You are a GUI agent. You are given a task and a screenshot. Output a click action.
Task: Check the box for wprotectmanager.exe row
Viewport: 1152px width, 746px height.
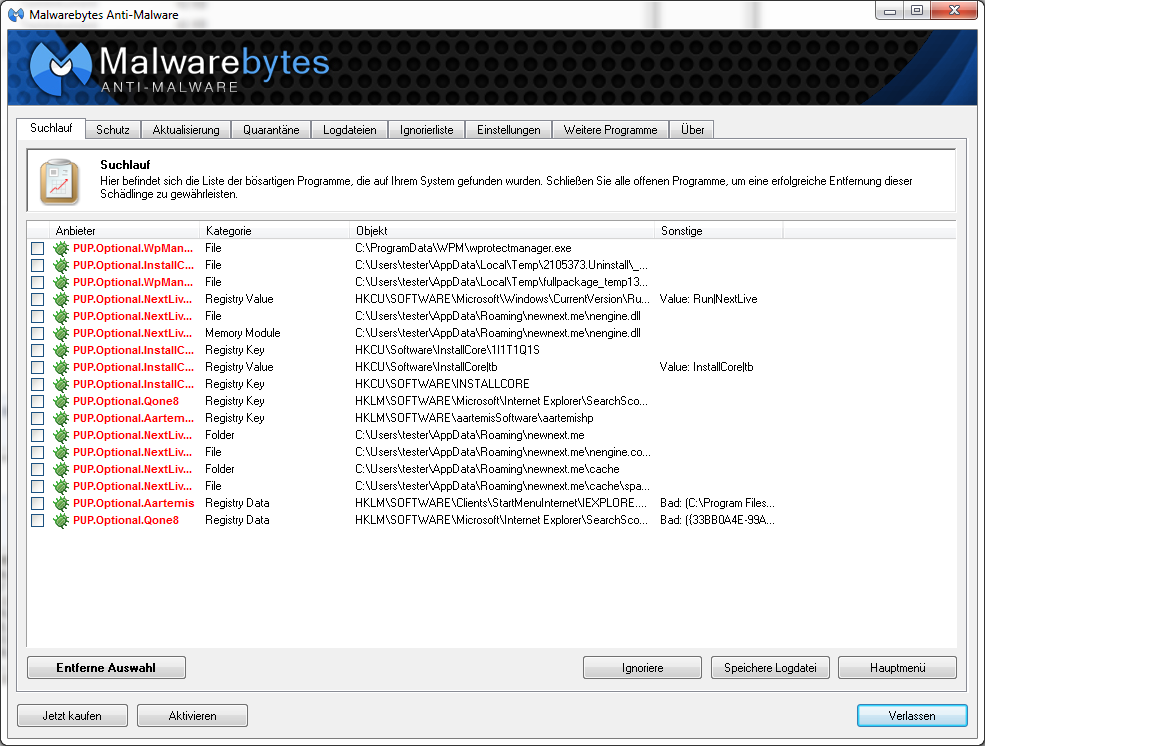(37, 248)
